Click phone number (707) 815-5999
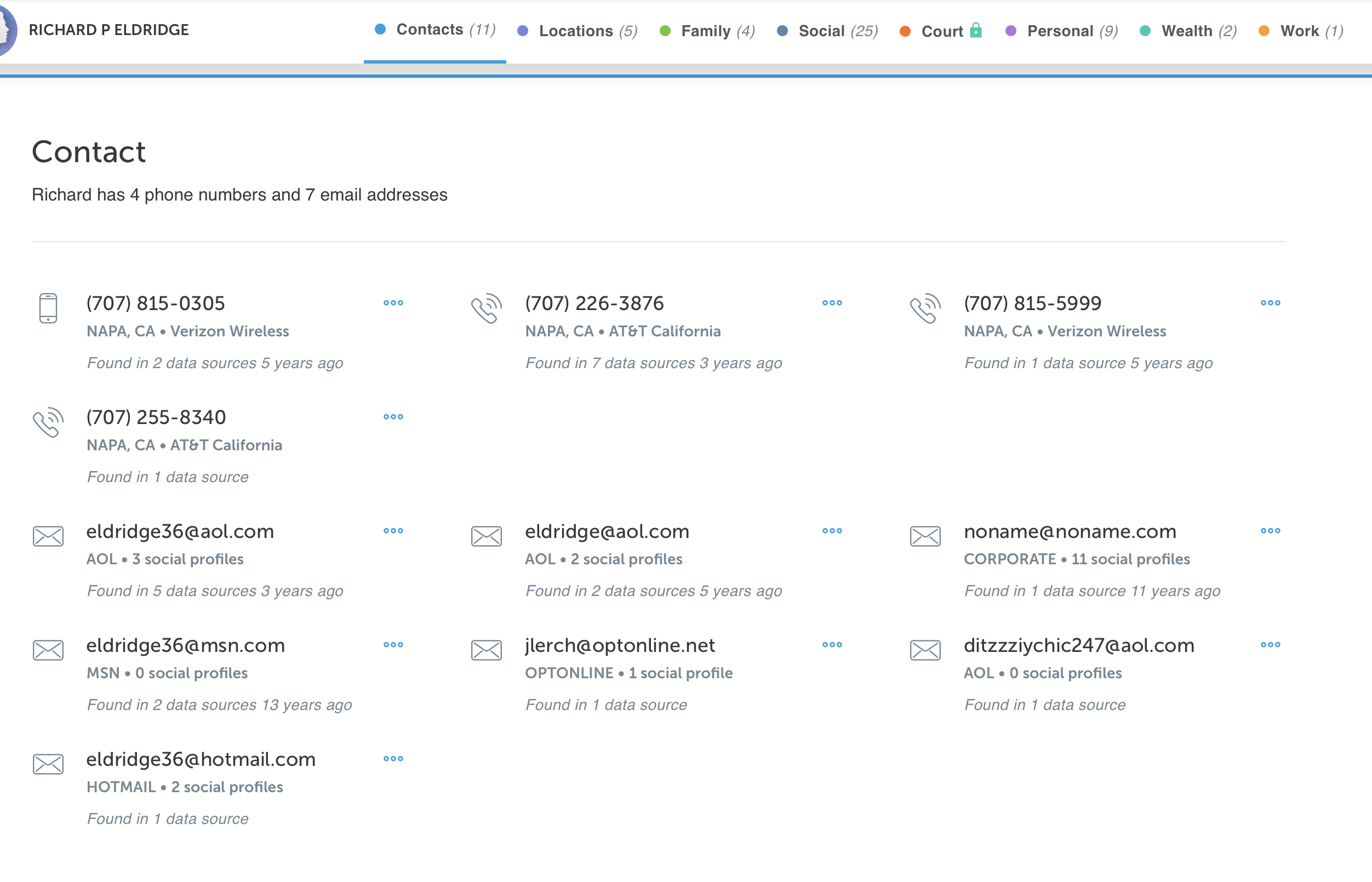 pyautogui.click(x=1033, y=303)
